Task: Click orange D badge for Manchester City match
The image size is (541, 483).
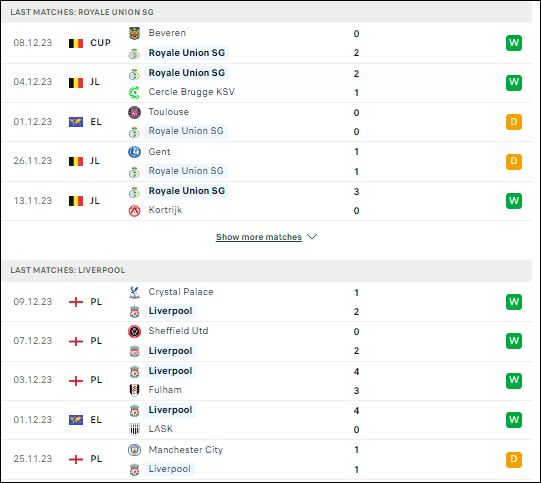Action: tap(514, 459)
